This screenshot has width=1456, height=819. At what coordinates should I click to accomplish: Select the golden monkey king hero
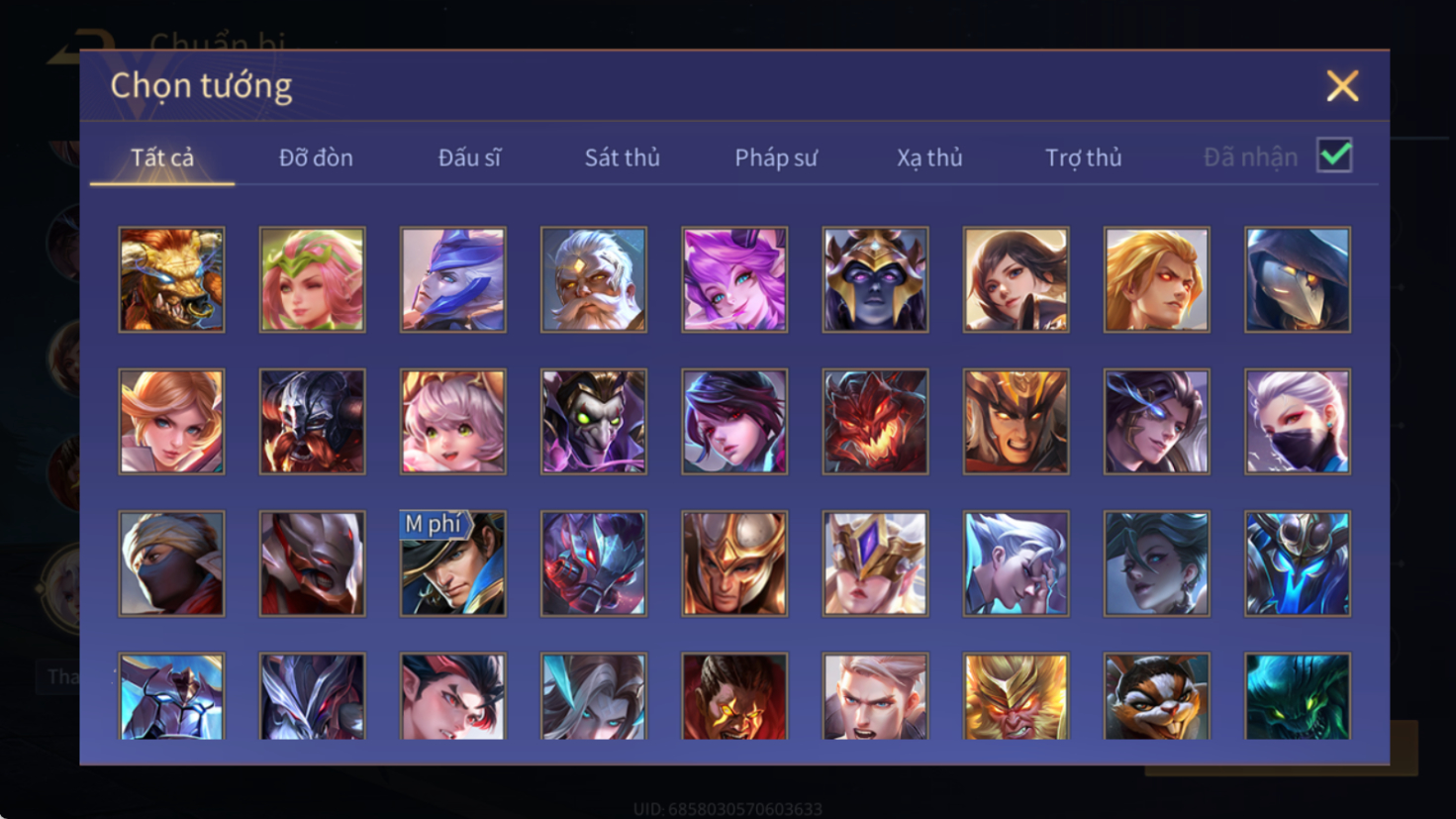(1016, 696)
